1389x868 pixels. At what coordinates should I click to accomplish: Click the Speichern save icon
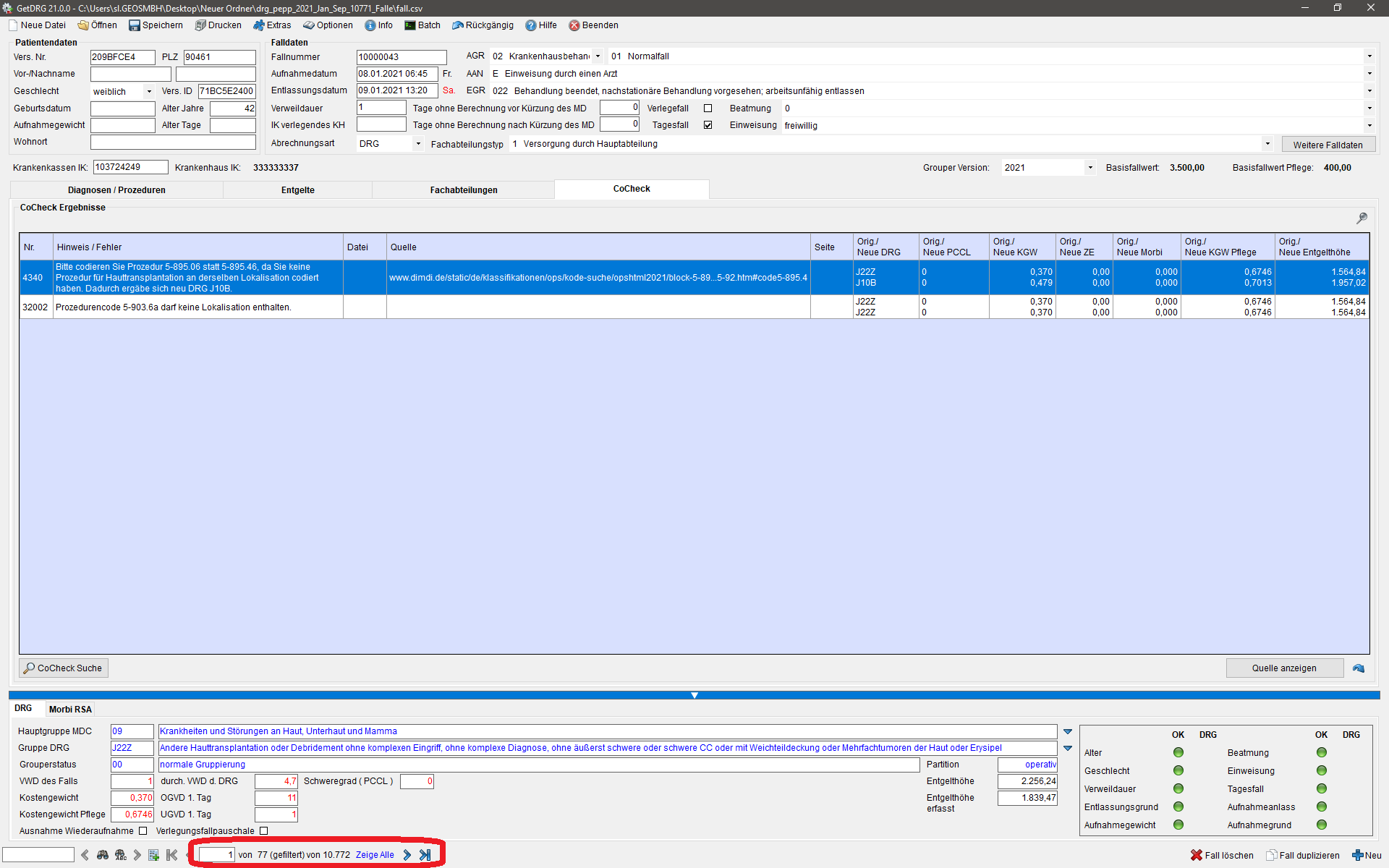coord(135,25)
